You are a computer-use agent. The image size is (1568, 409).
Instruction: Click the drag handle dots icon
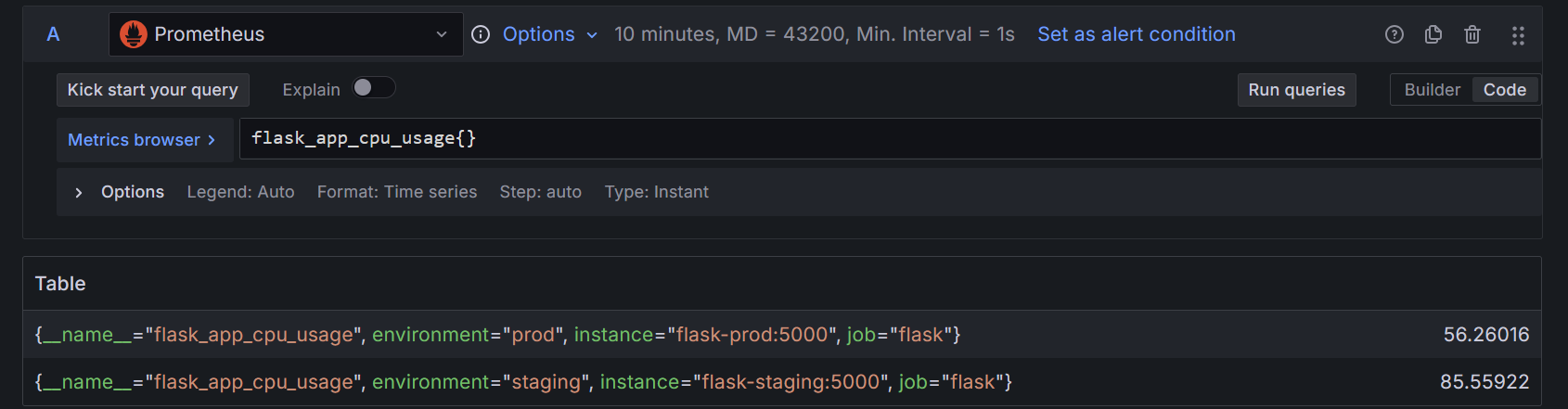(x=1518, y=35)
